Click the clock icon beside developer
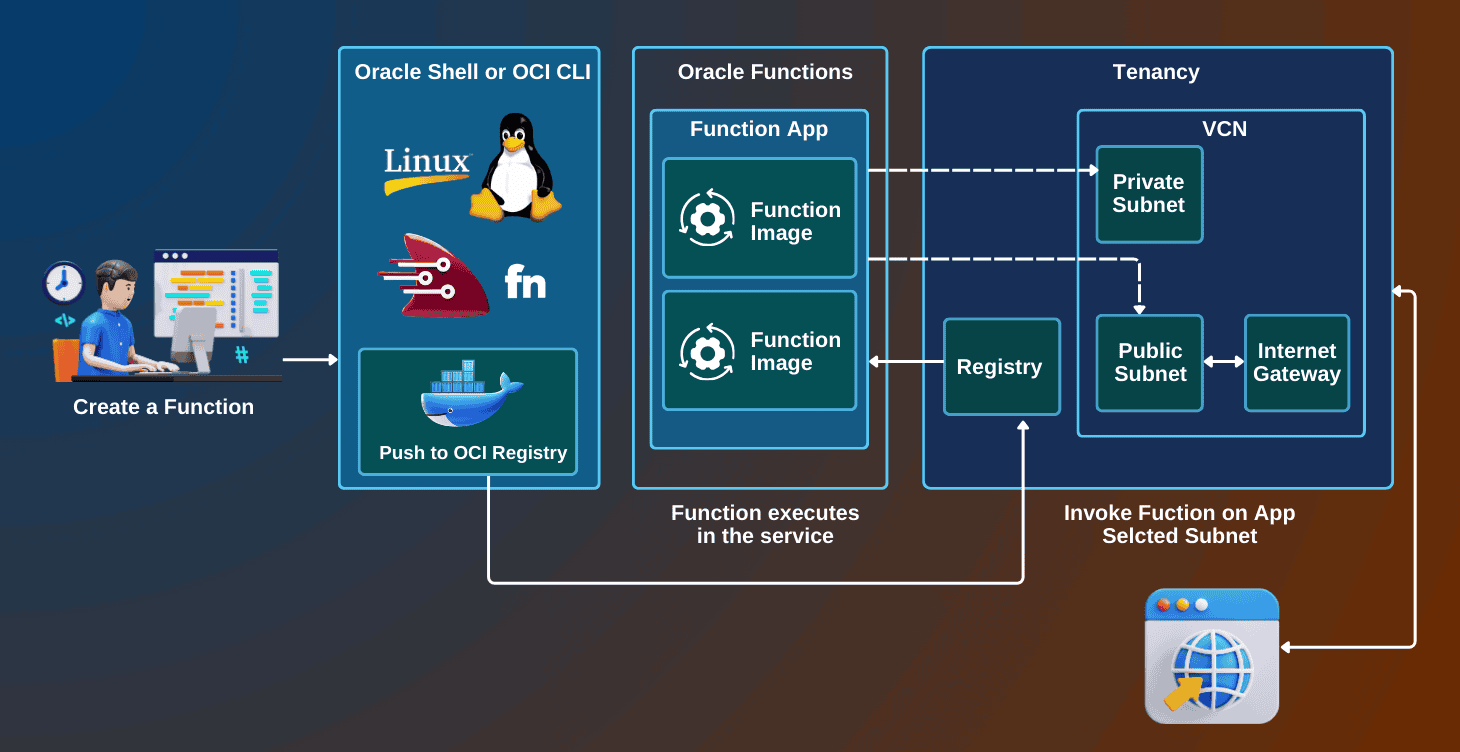 coord(64,283)
